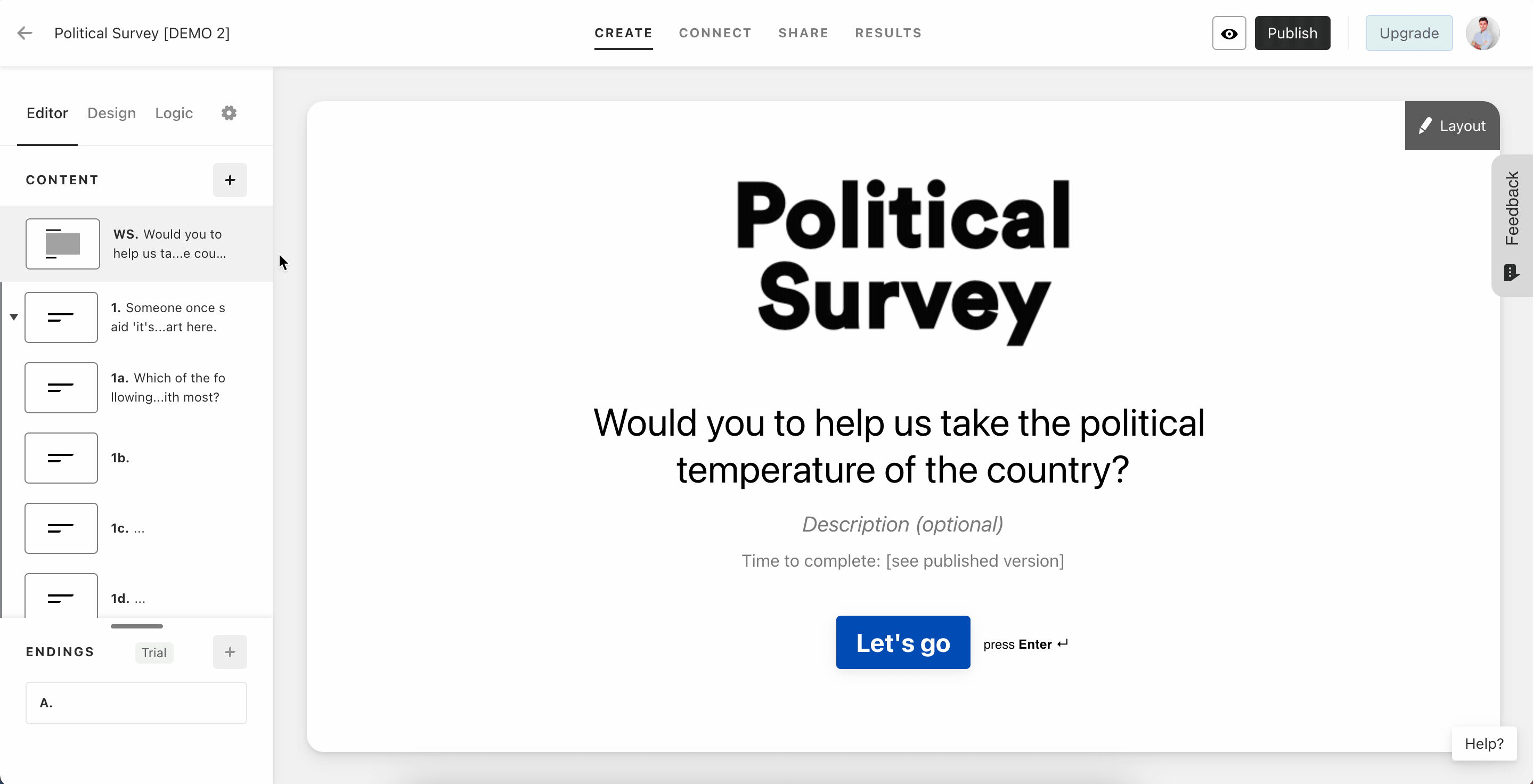This screenshot has width=1533, height=784.
Task: Click the content list scrollbar handle
Action: (x=136, y=626)
